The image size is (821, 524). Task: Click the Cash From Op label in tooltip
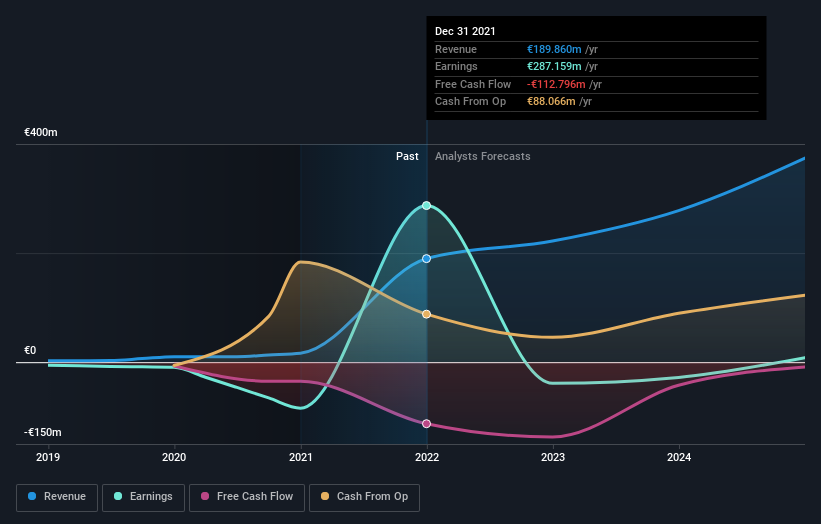pos(470,102)
